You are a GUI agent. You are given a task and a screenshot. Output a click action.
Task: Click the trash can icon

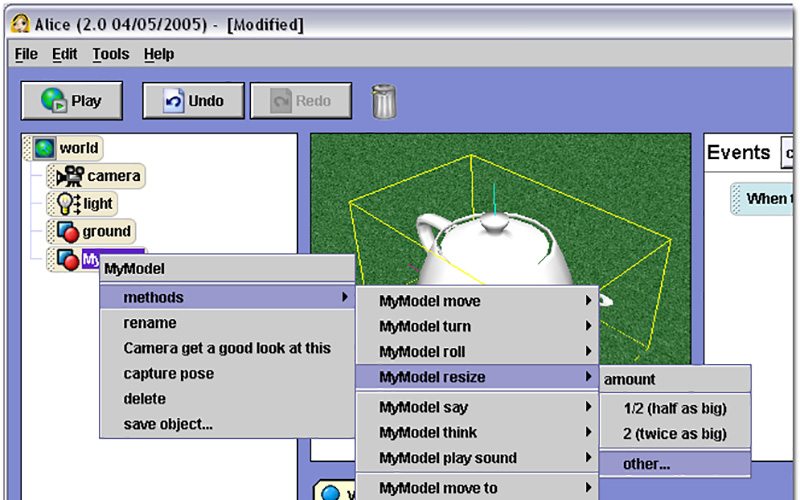click(384, 102)
